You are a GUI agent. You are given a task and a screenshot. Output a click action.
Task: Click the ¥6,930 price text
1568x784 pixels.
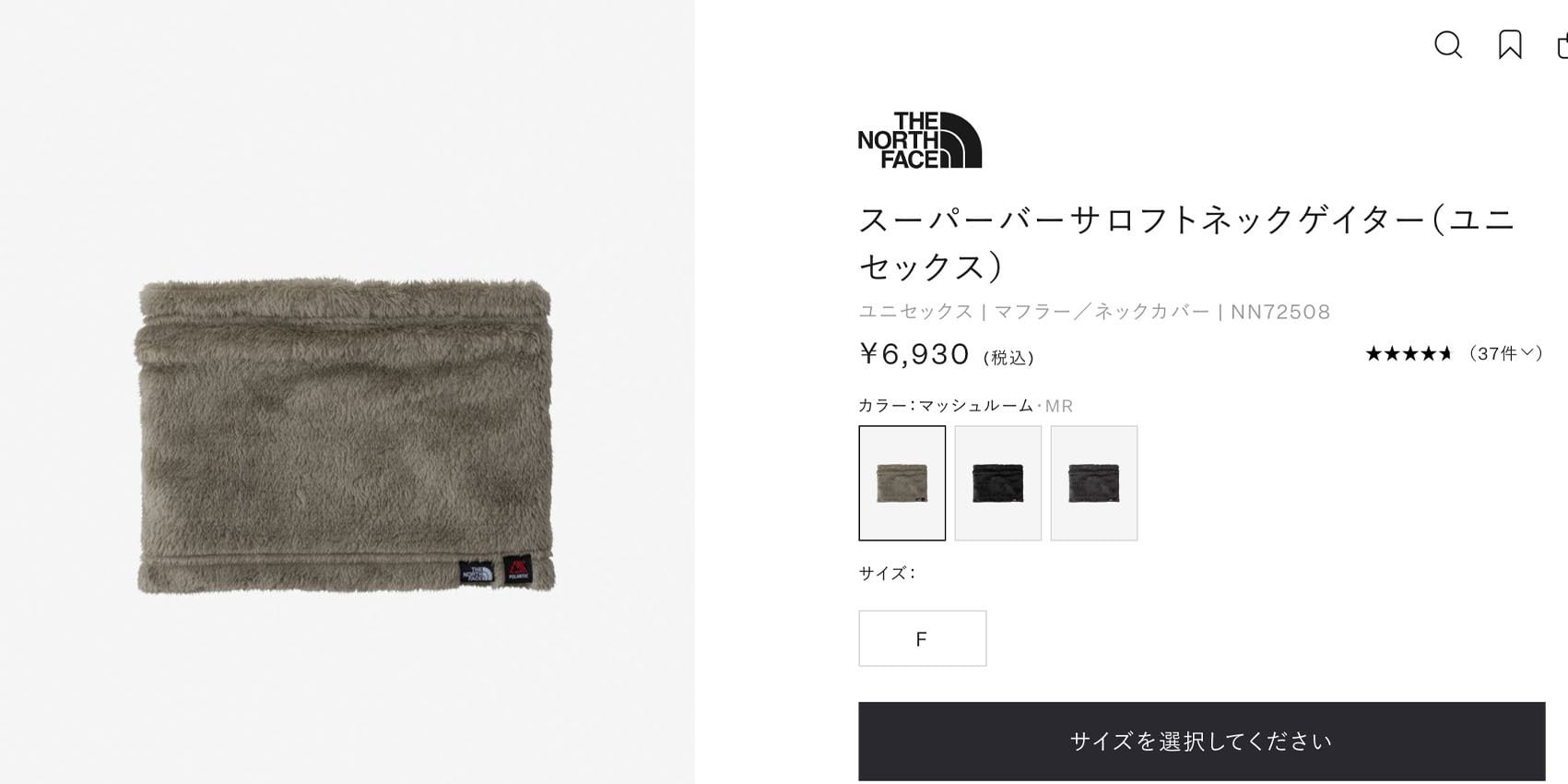click(x=914, y=354)
